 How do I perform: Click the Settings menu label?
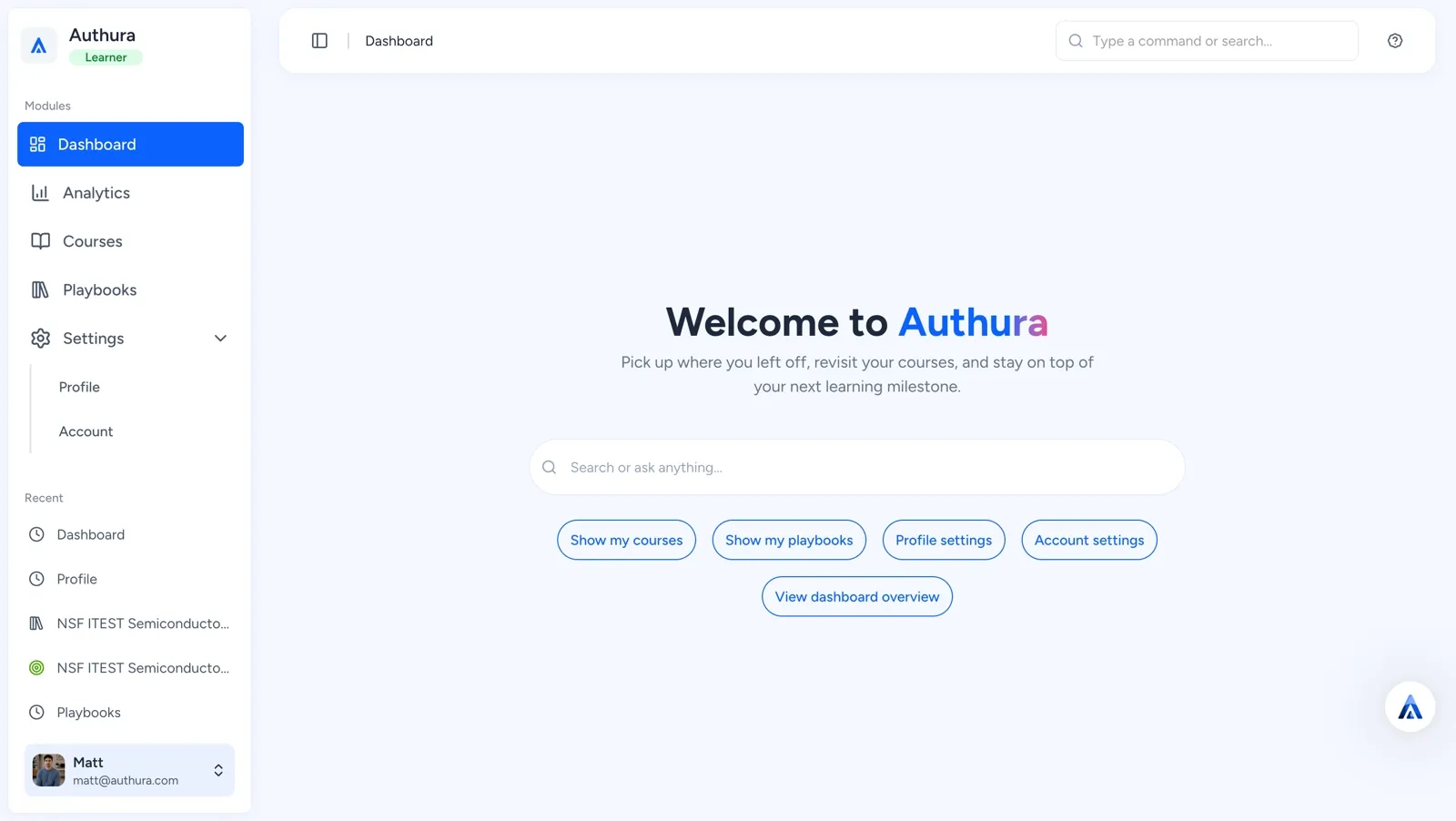pos(93,339)
